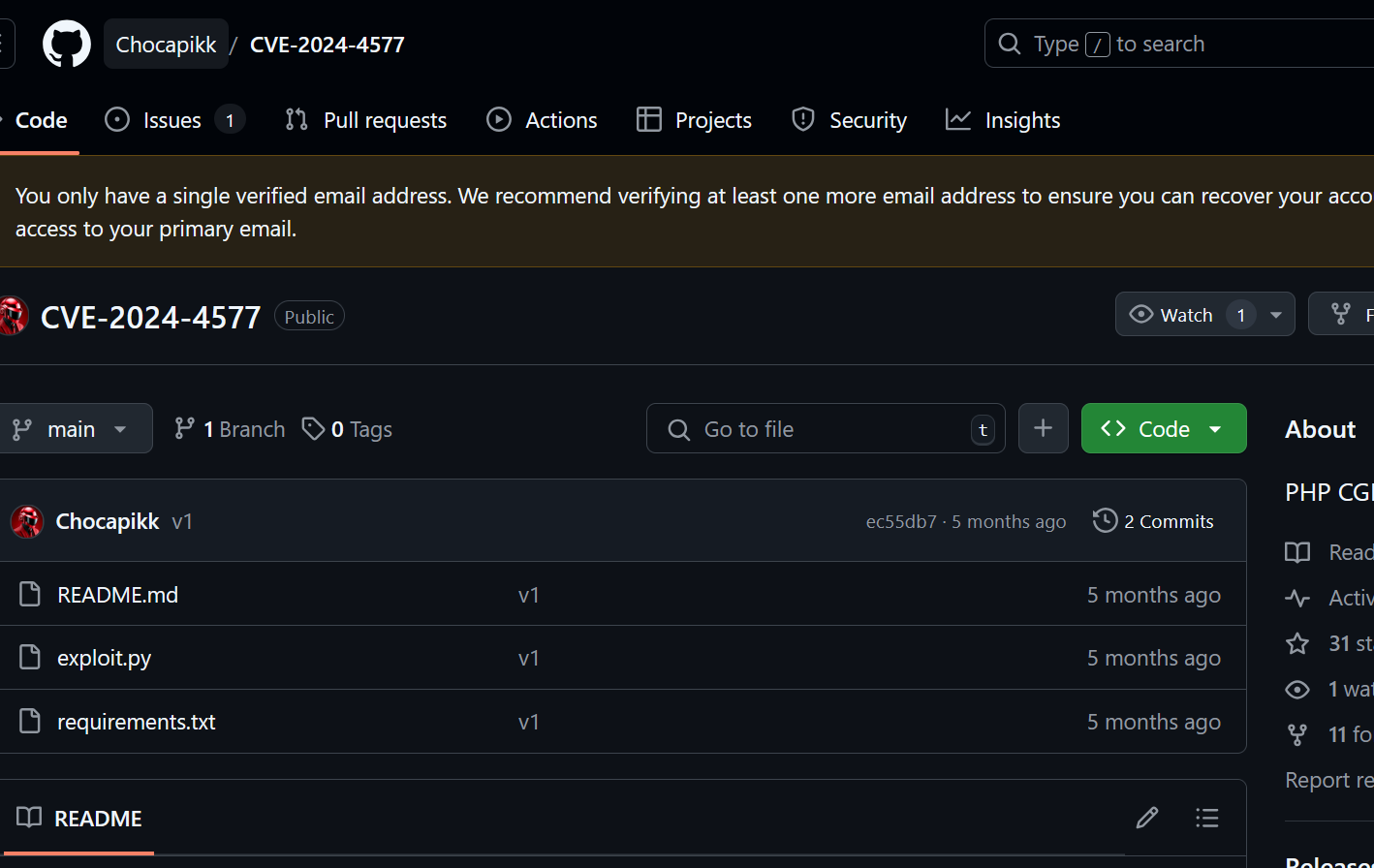Viewport: 1374px width, 868px height.
Task: Open the v1 commit message for README.md
Action: pyautogui.click(x=529, y=595)
